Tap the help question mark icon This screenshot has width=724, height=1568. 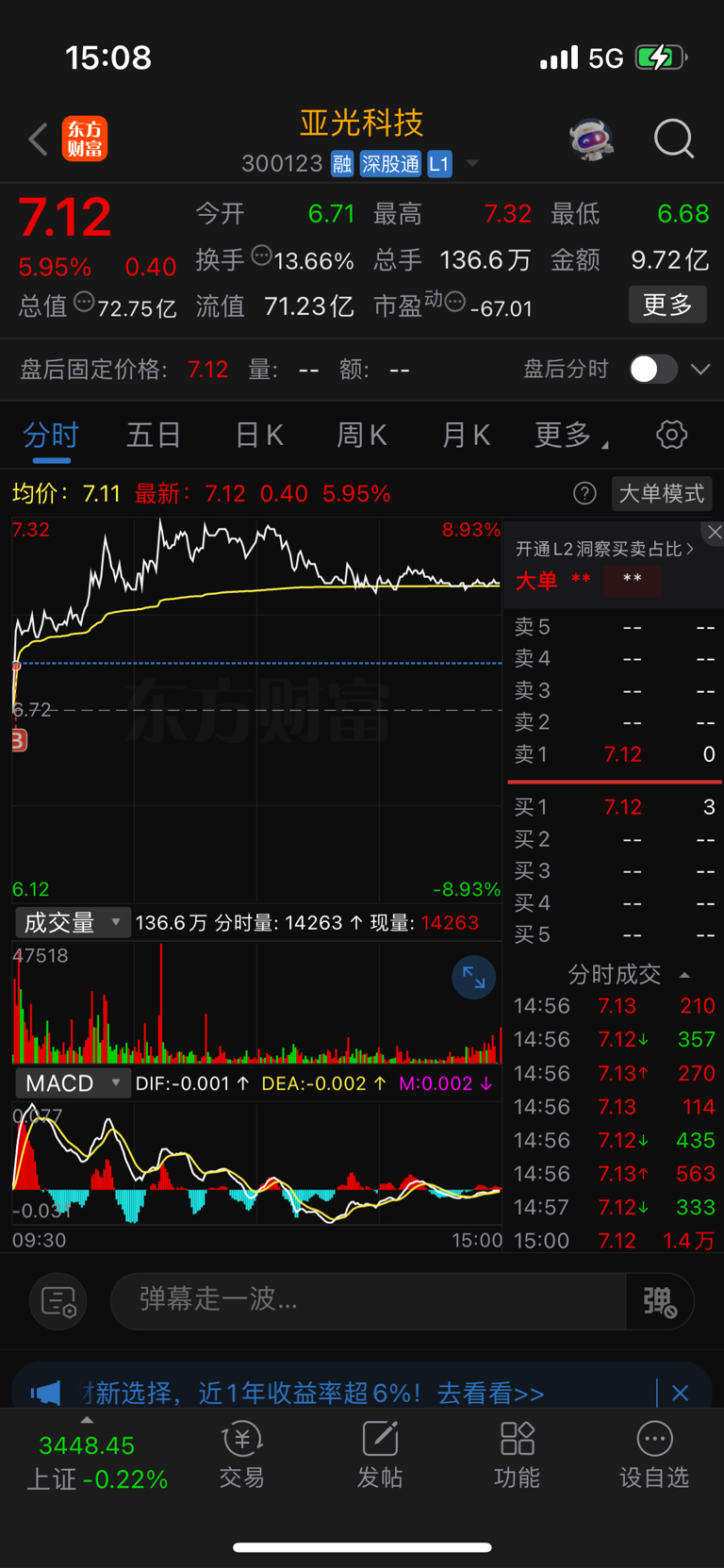tap(584, 493)
